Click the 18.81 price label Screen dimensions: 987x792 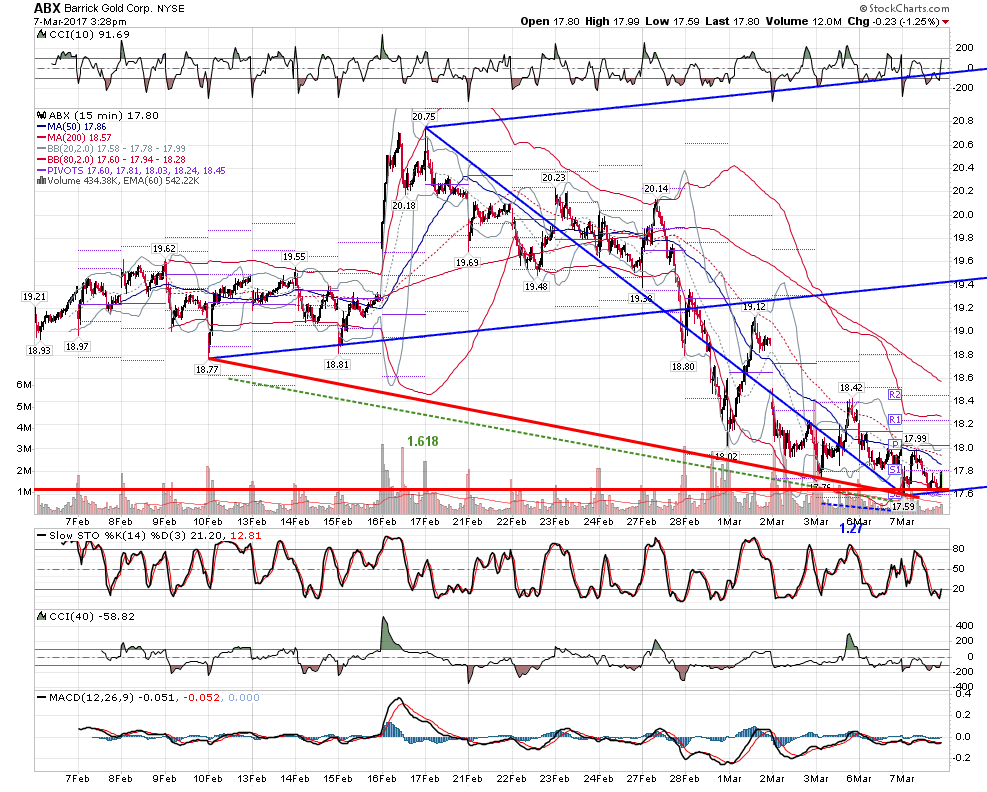pyautogui.click(x=337, y=365)
